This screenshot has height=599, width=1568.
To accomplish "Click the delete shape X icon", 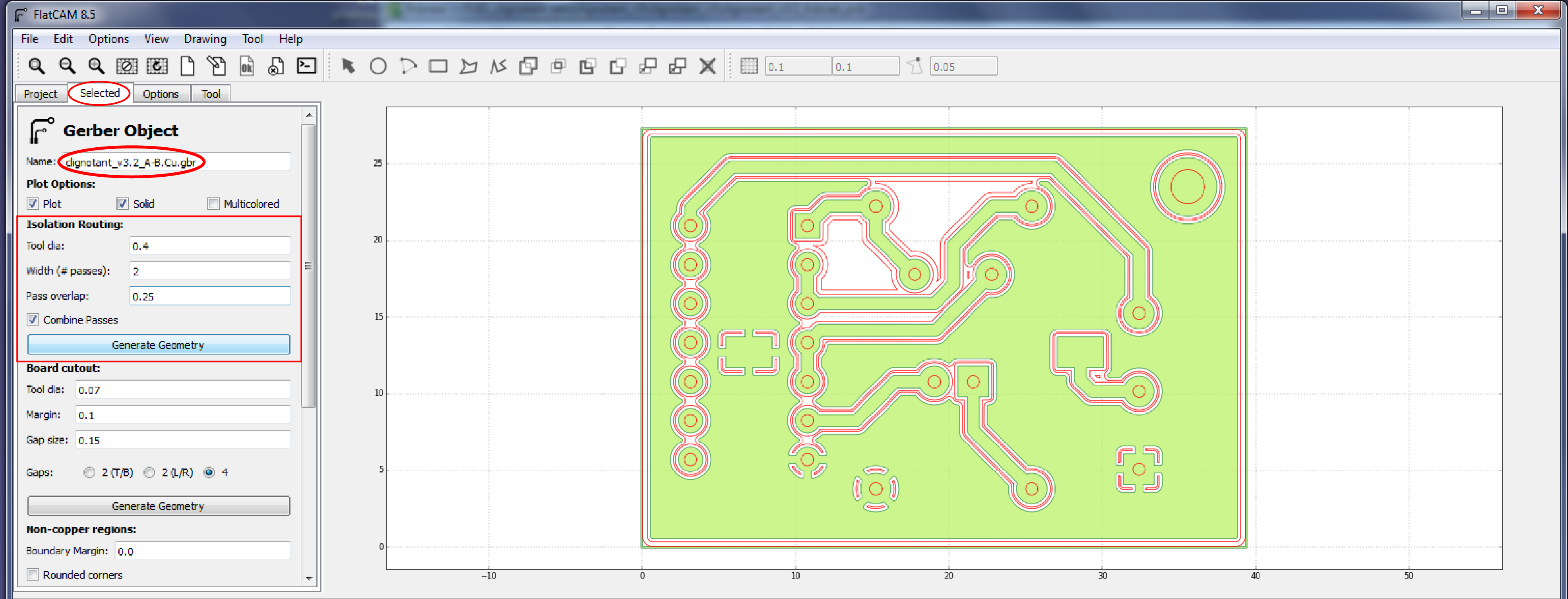I will [707, 66].
